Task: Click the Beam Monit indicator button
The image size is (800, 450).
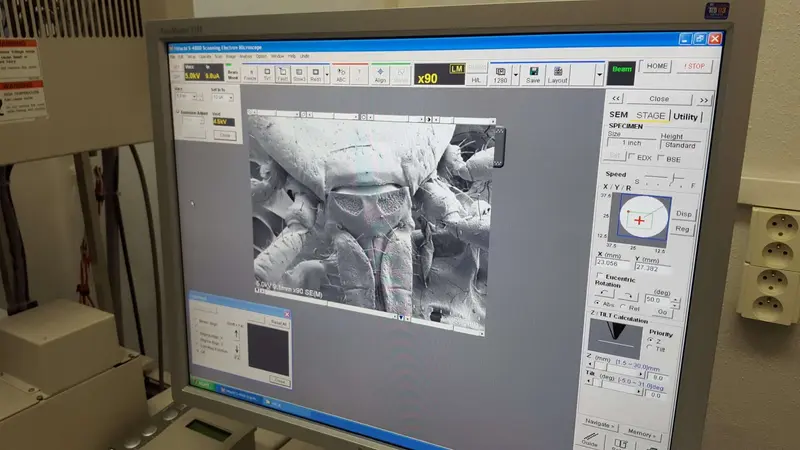Action: pos(233,73)
